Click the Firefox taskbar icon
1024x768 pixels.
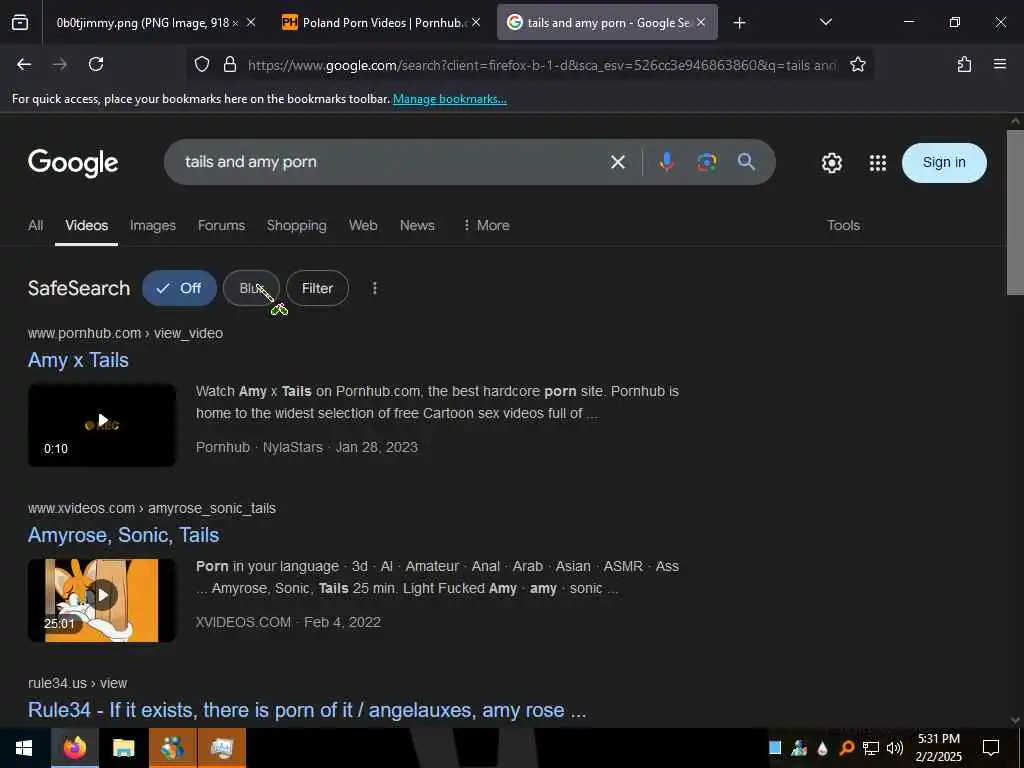click(x=74, y=748)
